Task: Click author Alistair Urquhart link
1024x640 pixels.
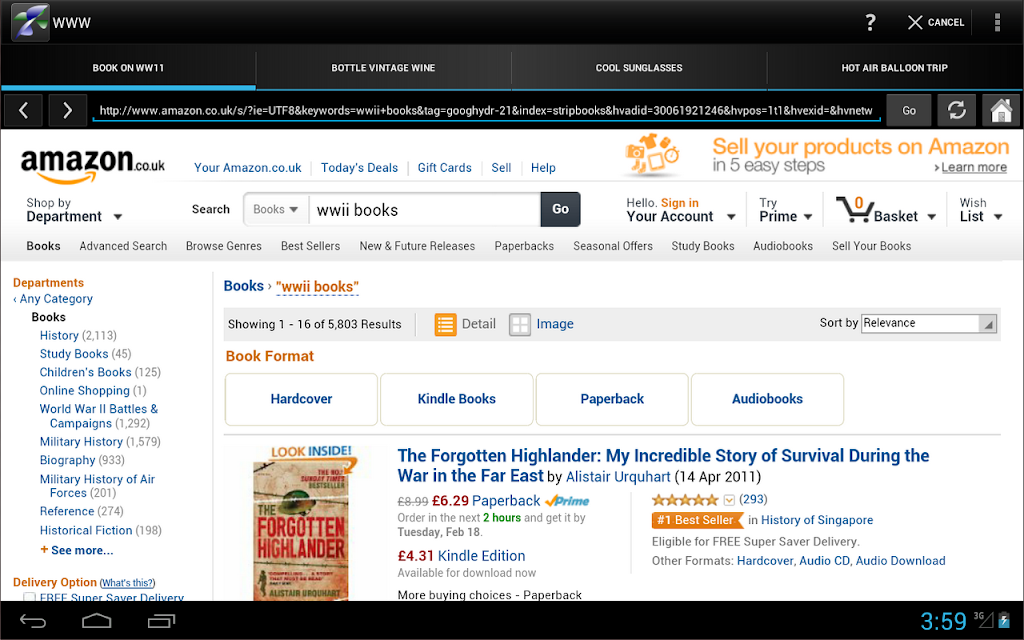Action: pos(618,477)
